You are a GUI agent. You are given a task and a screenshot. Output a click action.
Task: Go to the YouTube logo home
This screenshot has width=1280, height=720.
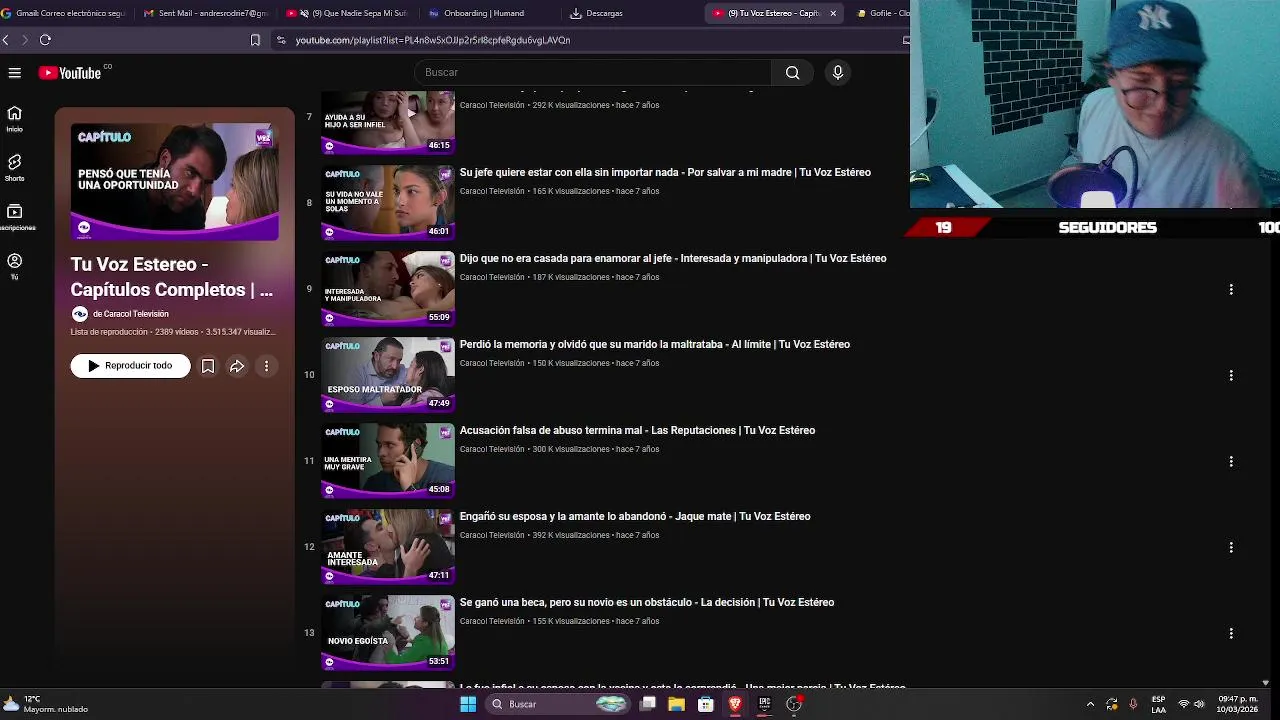tap(72, 72)
